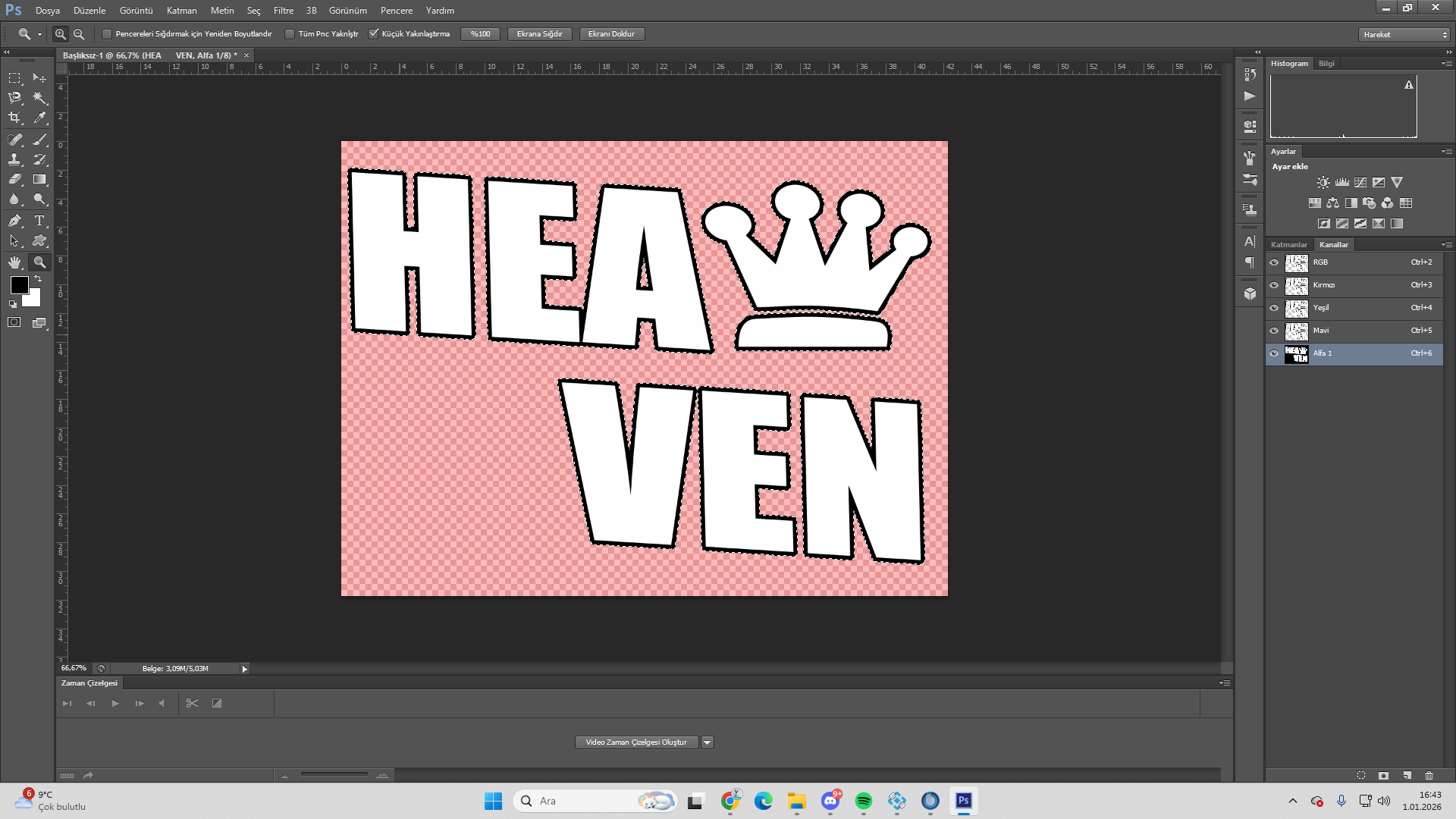The image size is (1456, 819).
Task: Hide the Yeşil channel
Action: pos(1274,309)
